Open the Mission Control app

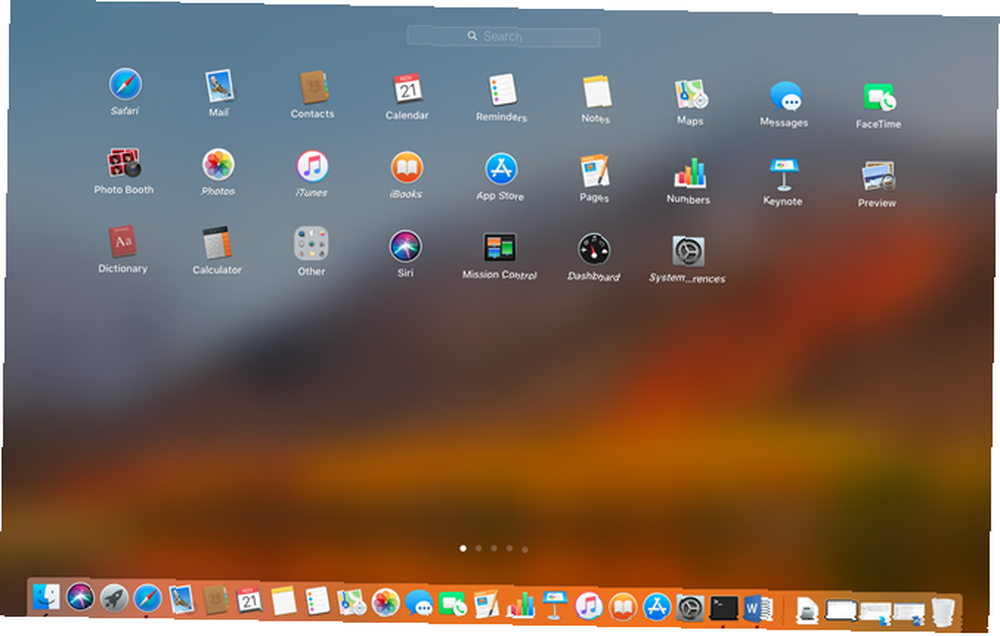point(500,248)
